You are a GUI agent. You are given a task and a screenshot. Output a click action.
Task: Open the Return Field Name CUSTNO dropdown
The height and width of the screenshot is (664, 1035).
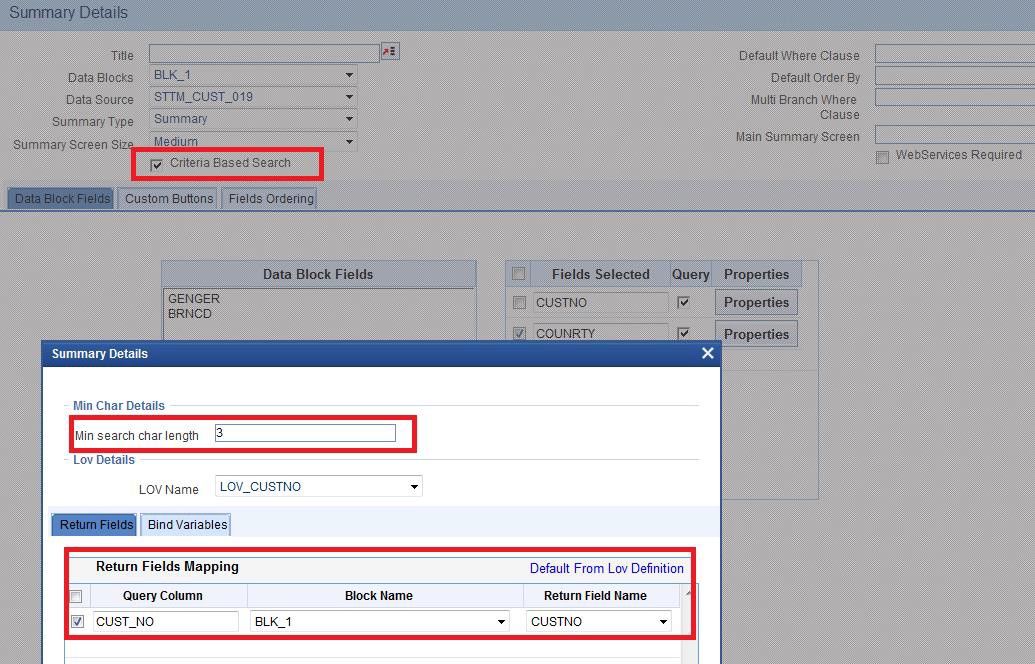[599, 621]
